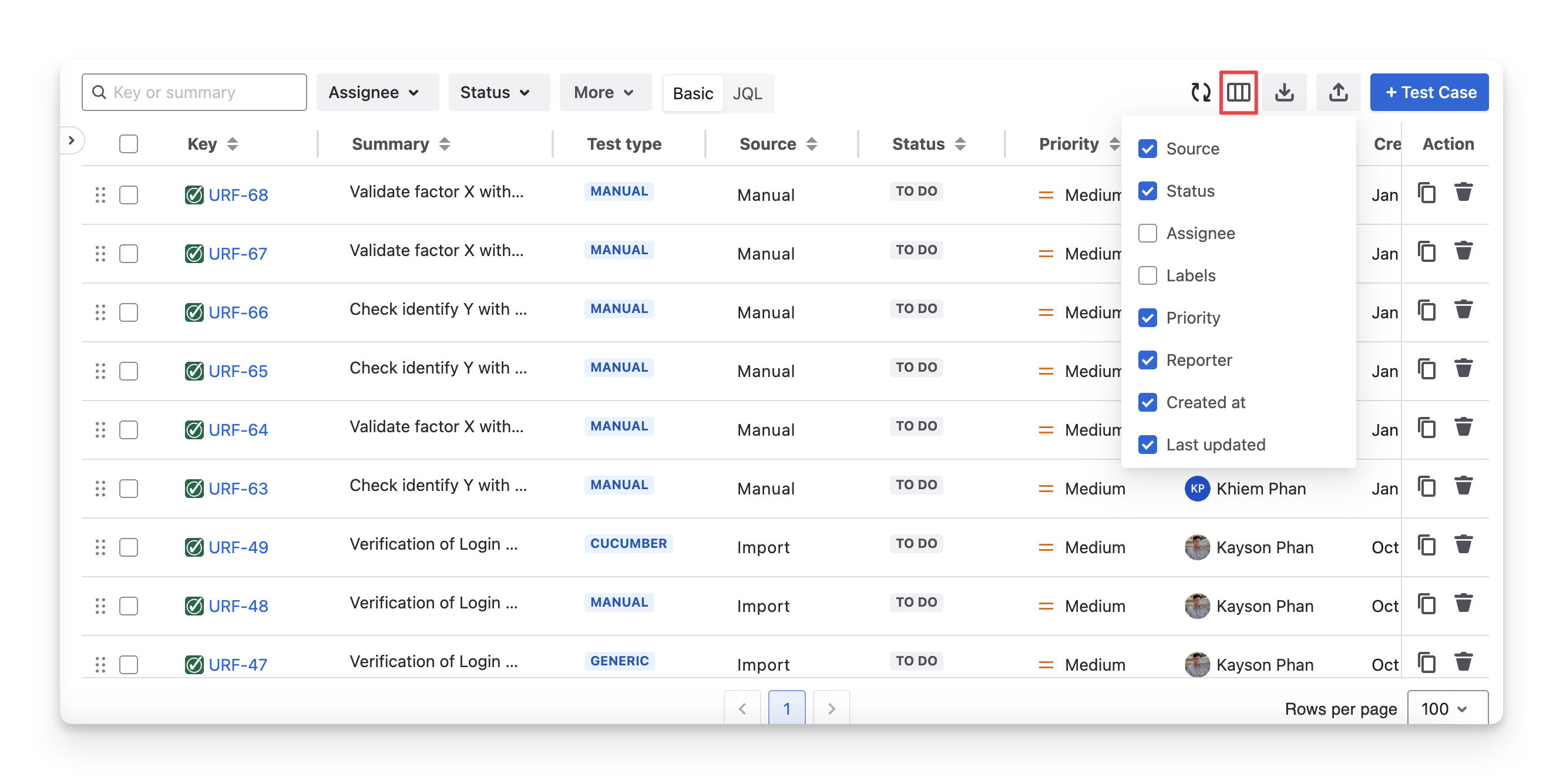Click the upload export icon

[1338, 92]
